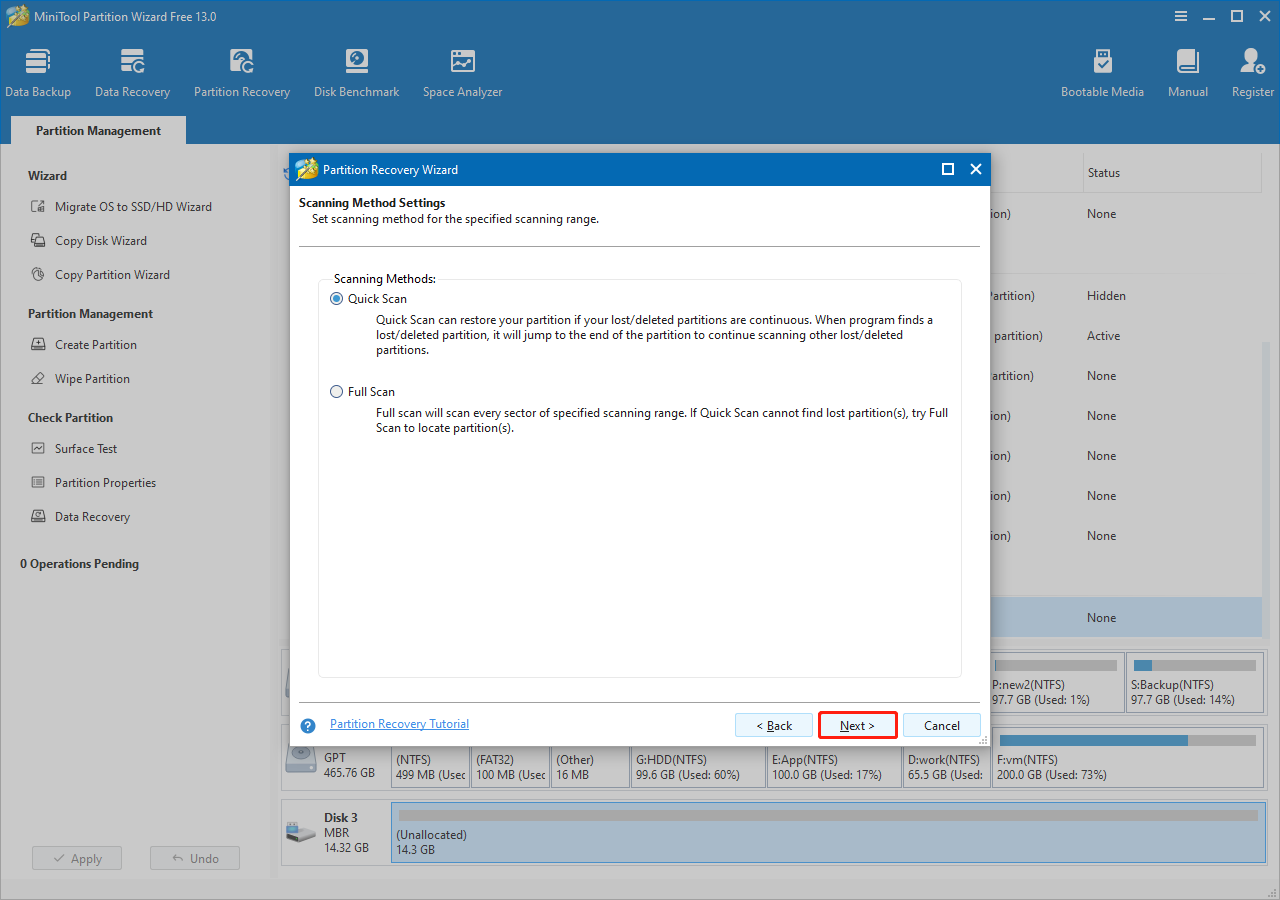Image resolution: width=1280 pixels, height=900 pixels.
Task: Select the S:Backup partition block
Action: coord(1195,683)
